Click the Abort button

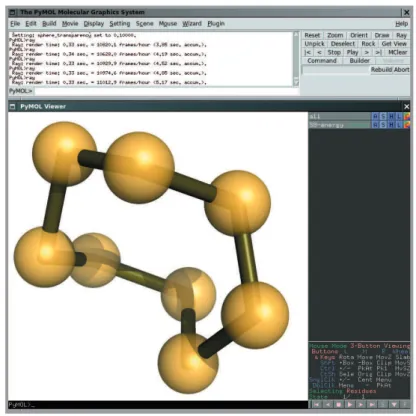pos(401,70)
